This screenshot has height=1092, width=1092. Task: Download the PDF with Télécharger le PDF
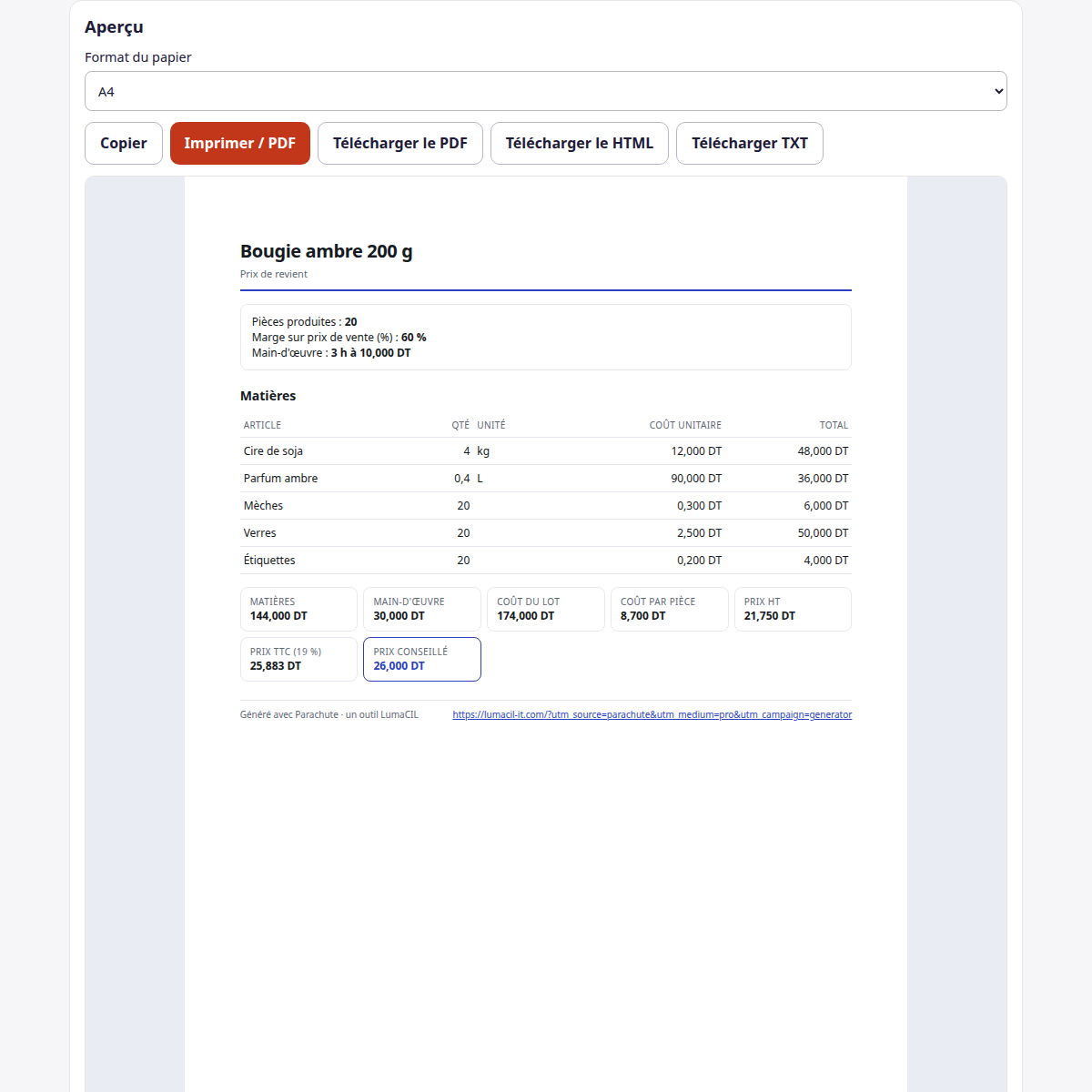tap(400, 143)
